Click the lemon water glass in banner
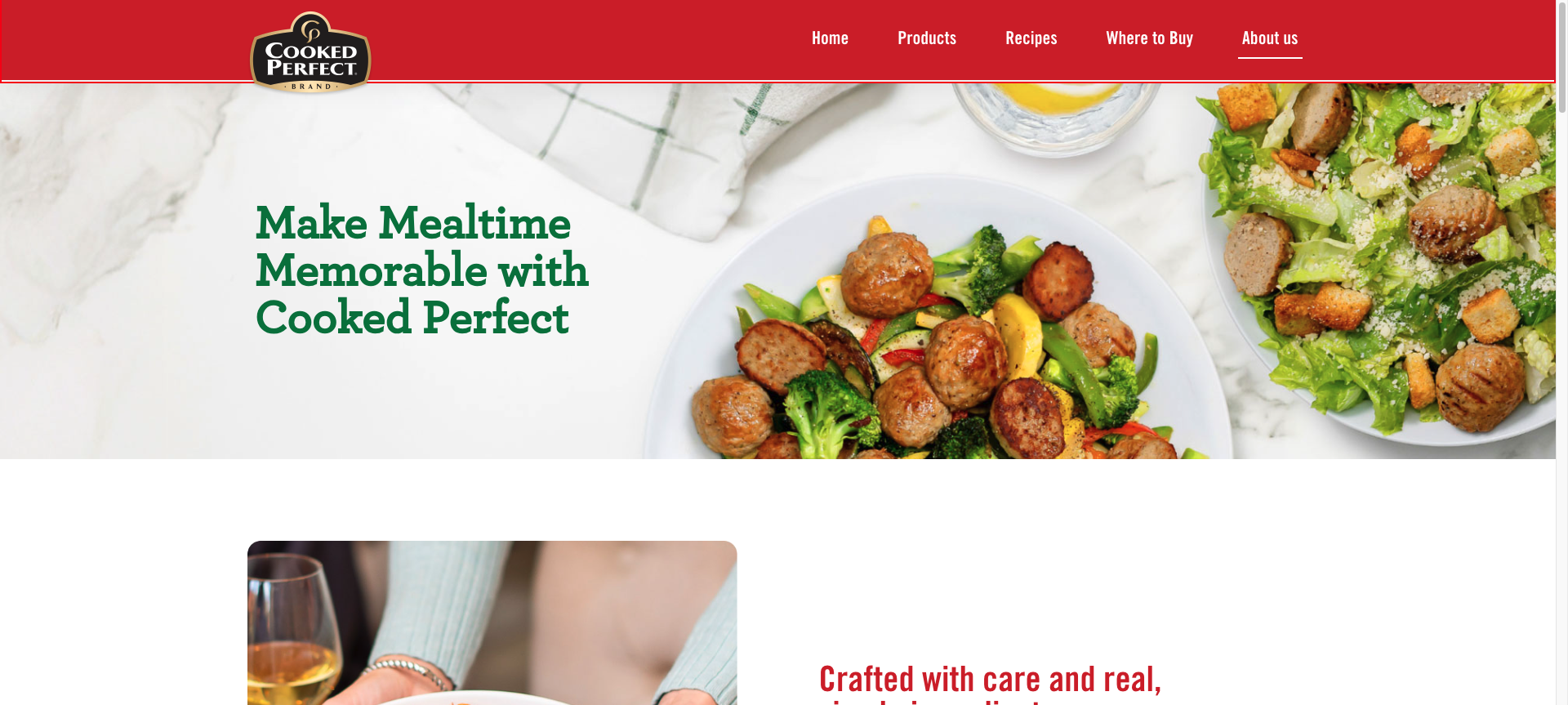This screenshot has height=705, width=1568. (x=1058, y=114)
